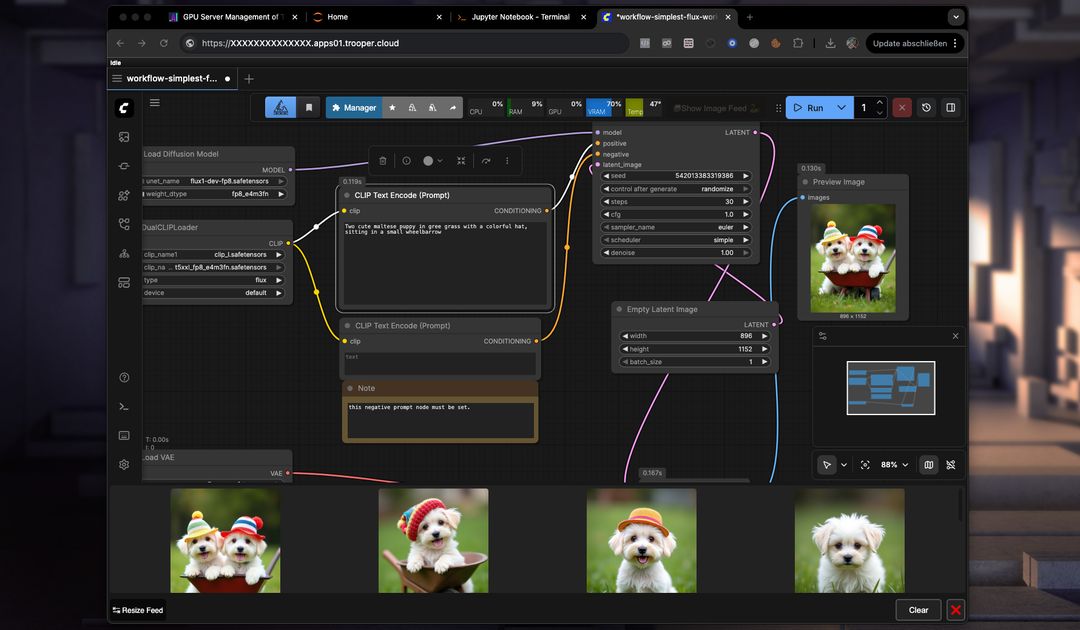The image size is (1080, 630).
Task: Click the first puppy thumbnail in image feed
Action: click(225, 540)
